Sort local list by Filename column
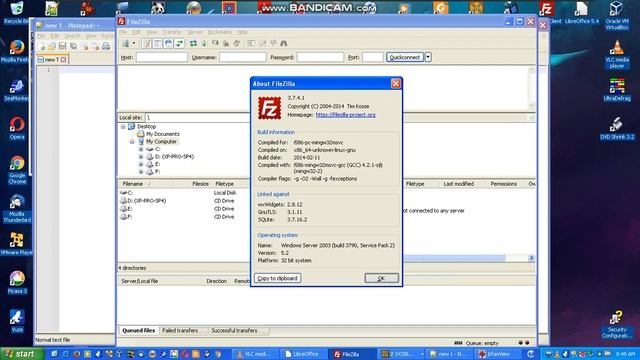Image resolution: width=640 pixels, height=360 pixels. pos(133,184)
